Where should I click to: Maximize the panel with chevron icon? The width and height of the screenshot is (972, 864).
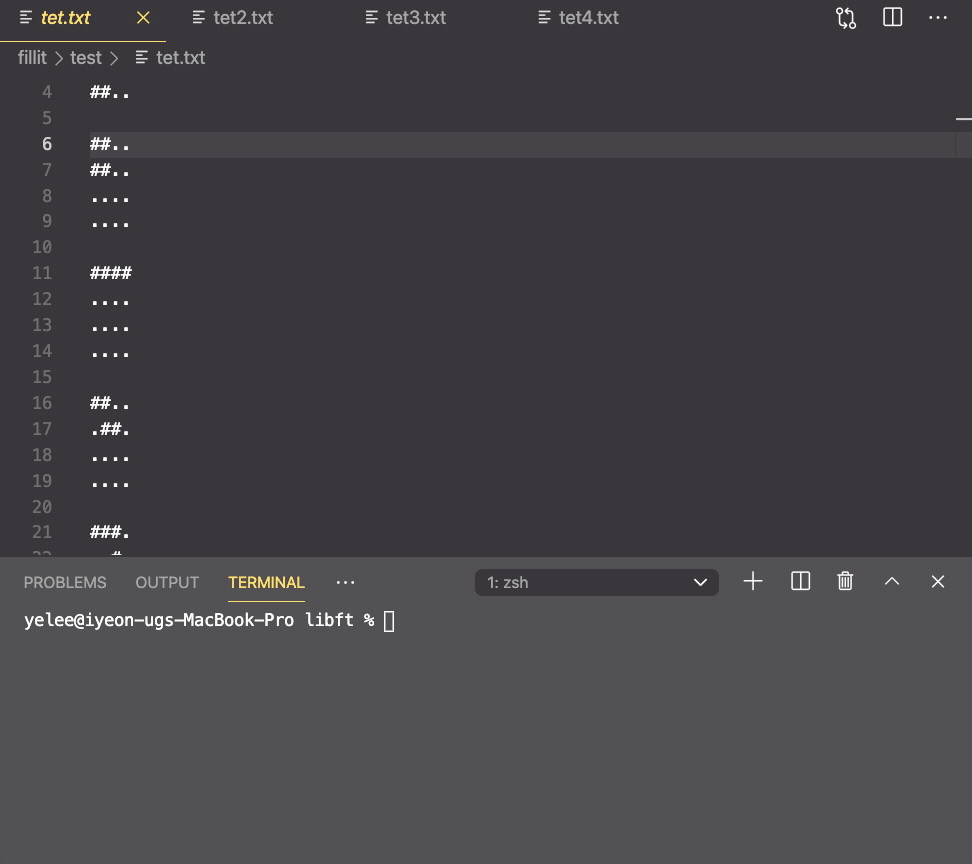click(891, 581)
